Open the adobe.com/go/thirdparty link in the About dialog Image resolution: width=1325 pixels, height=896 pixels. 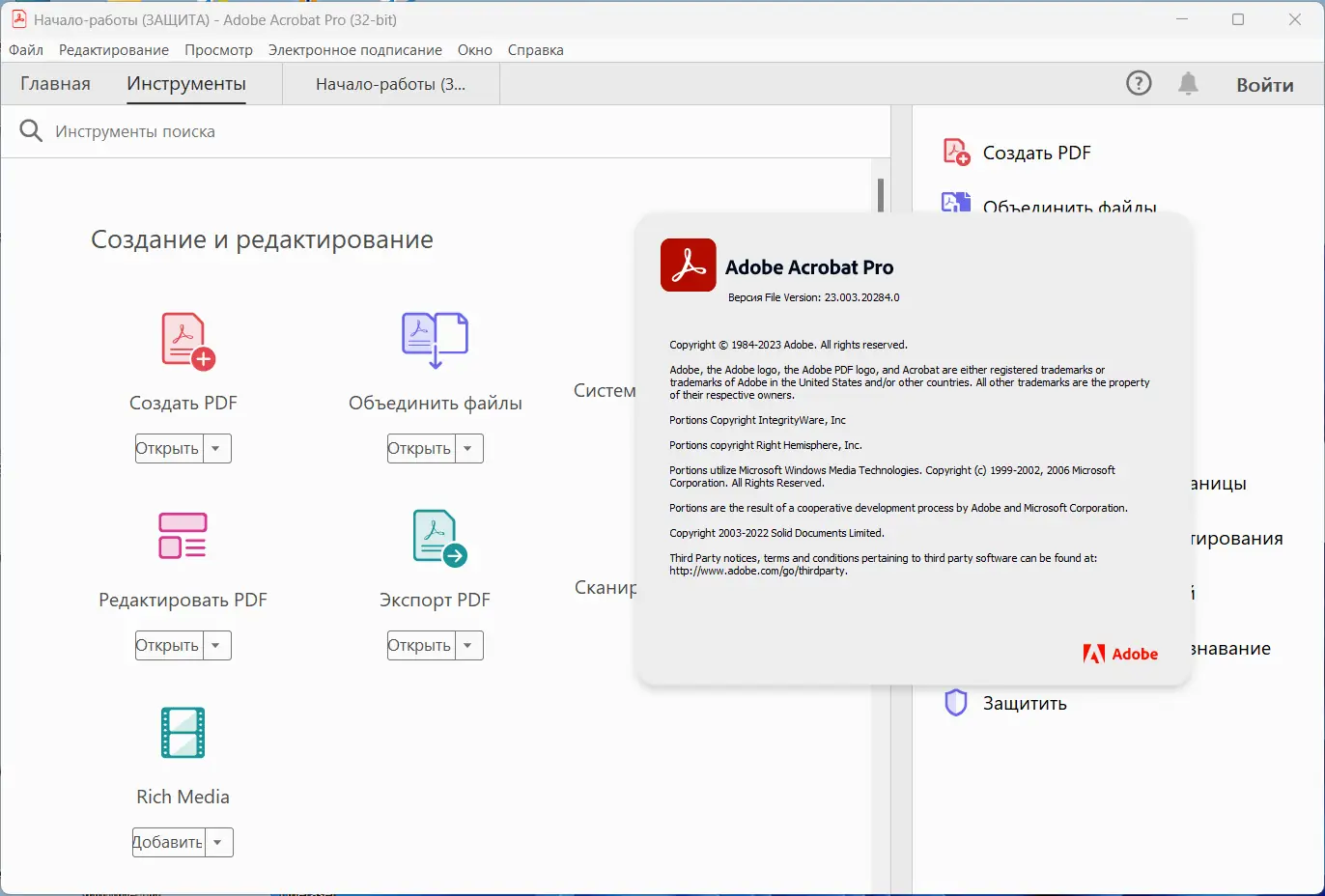[758, 571]
